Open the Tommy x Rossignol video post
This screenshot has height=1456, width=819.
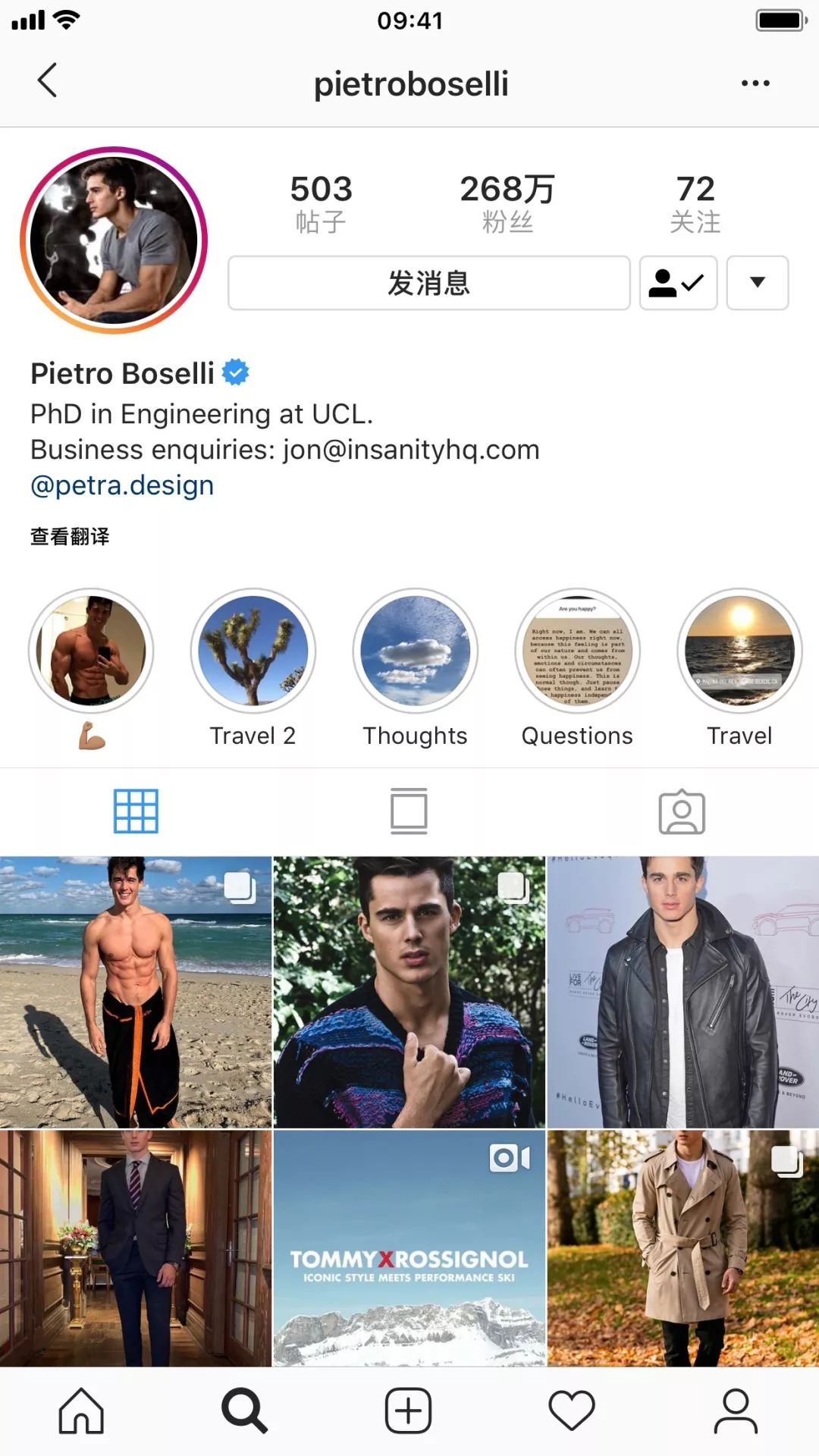coord(409,1248)
